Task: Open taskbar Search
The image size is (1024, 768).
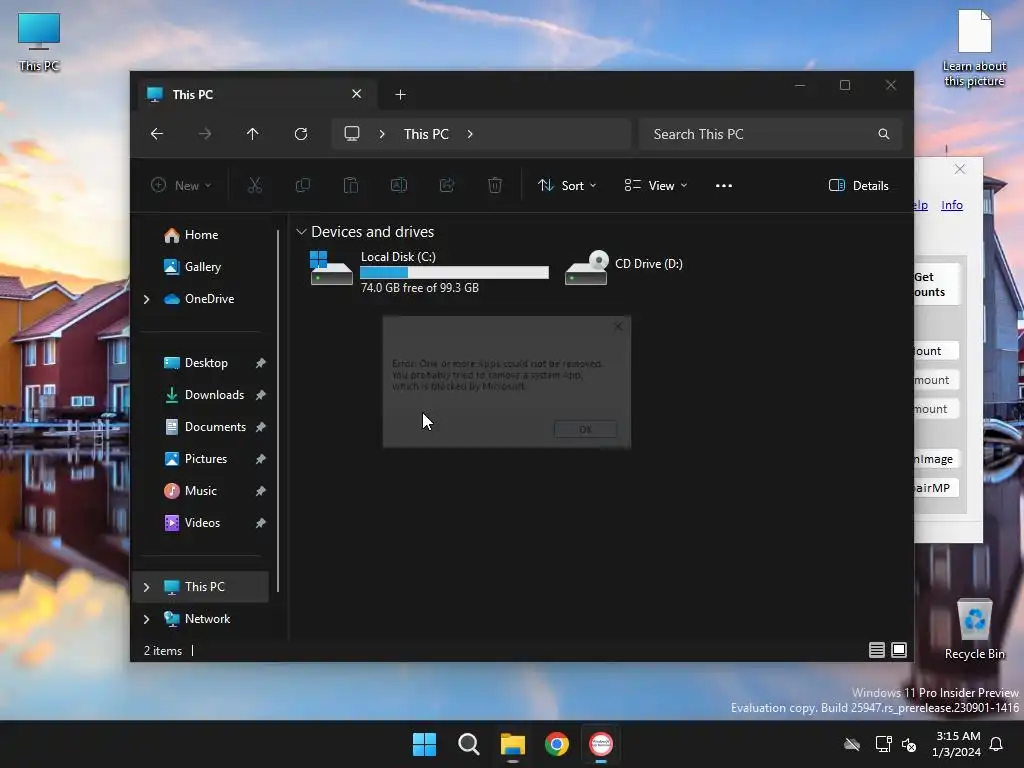Action: tap(469, 744)
